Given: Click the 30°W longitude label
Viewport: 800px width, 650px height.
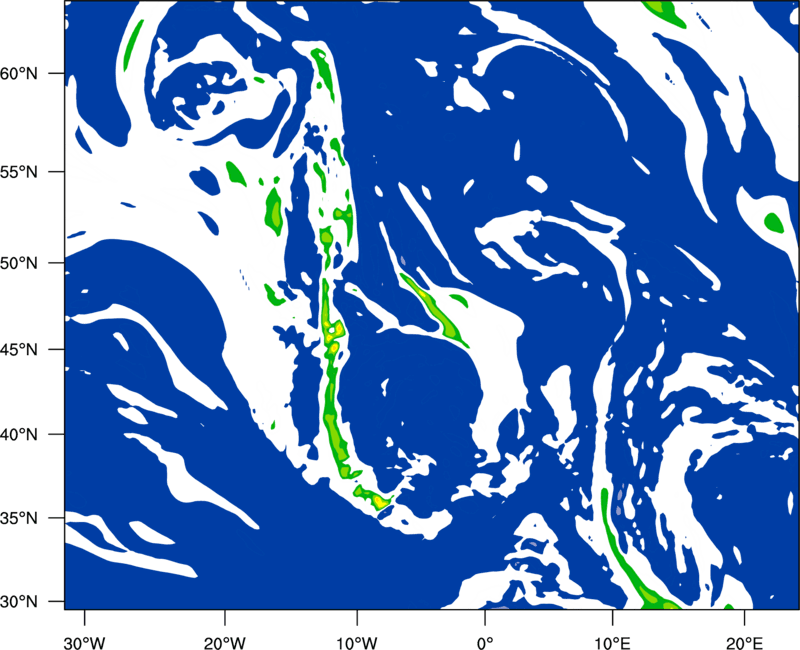Looking at the screenshot, I should tap(84, 643).
